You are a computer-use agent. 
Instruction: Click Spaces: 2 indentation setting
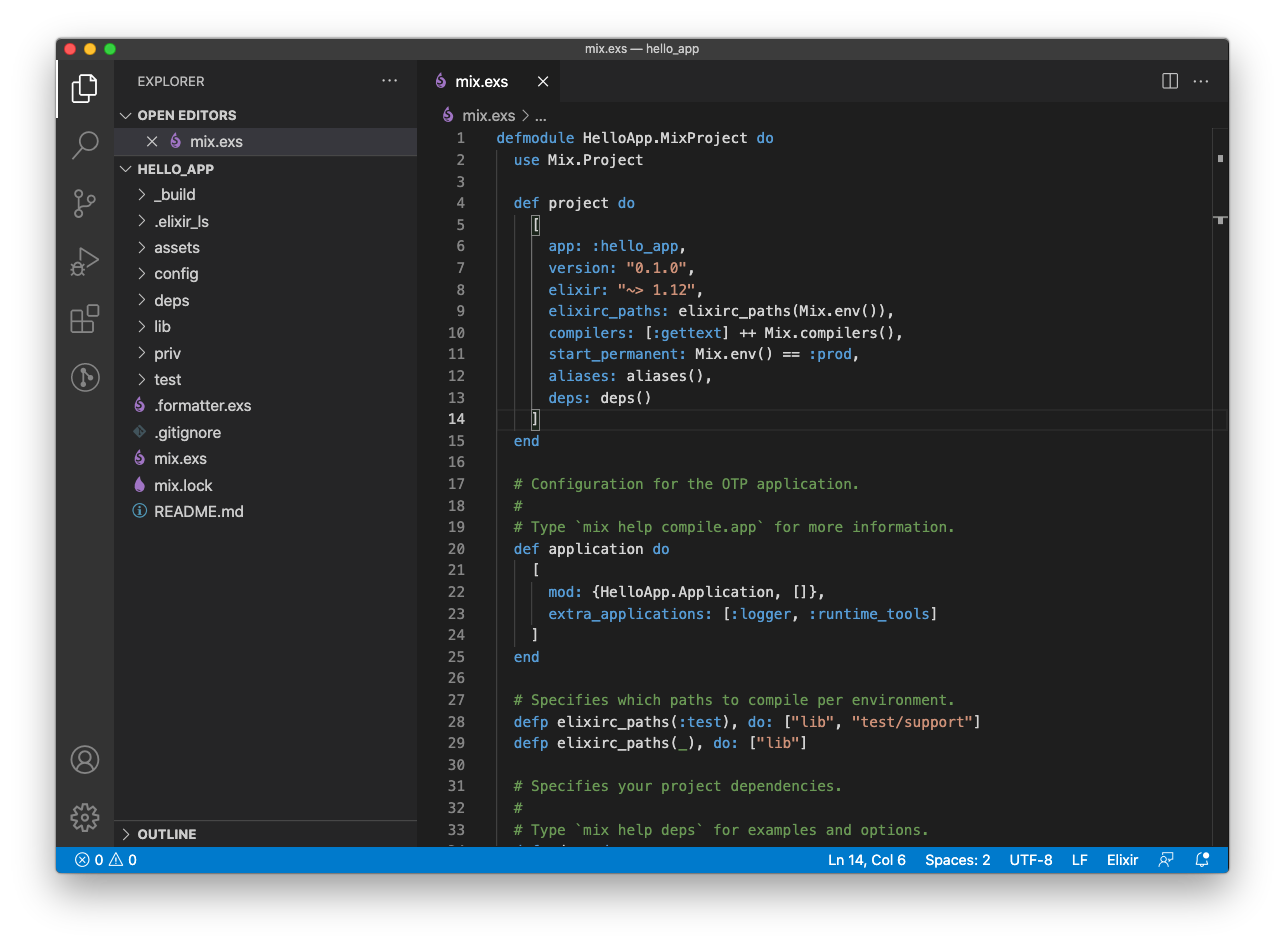click(x=957, y=860)
